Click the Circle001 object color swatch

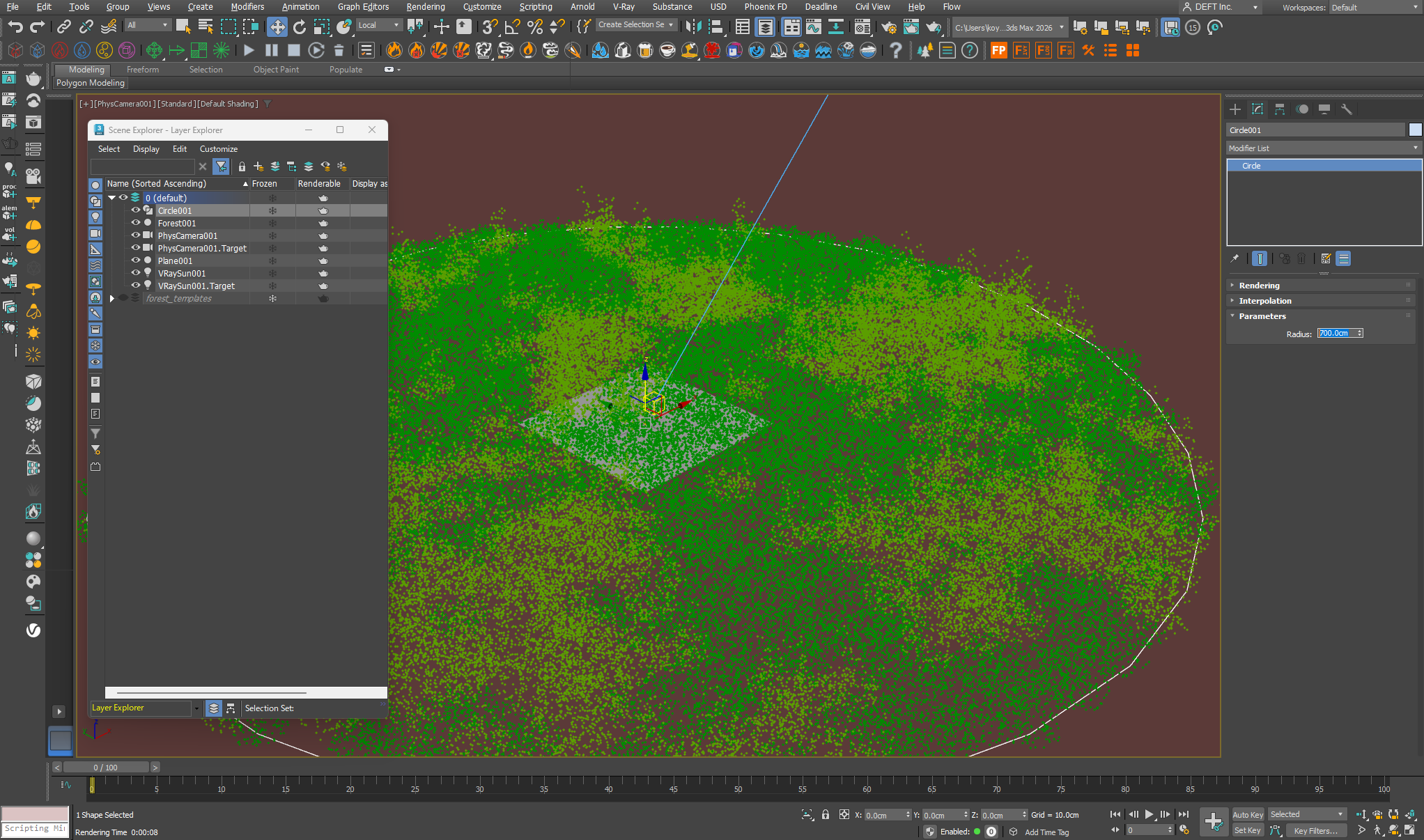point(1415,130)
